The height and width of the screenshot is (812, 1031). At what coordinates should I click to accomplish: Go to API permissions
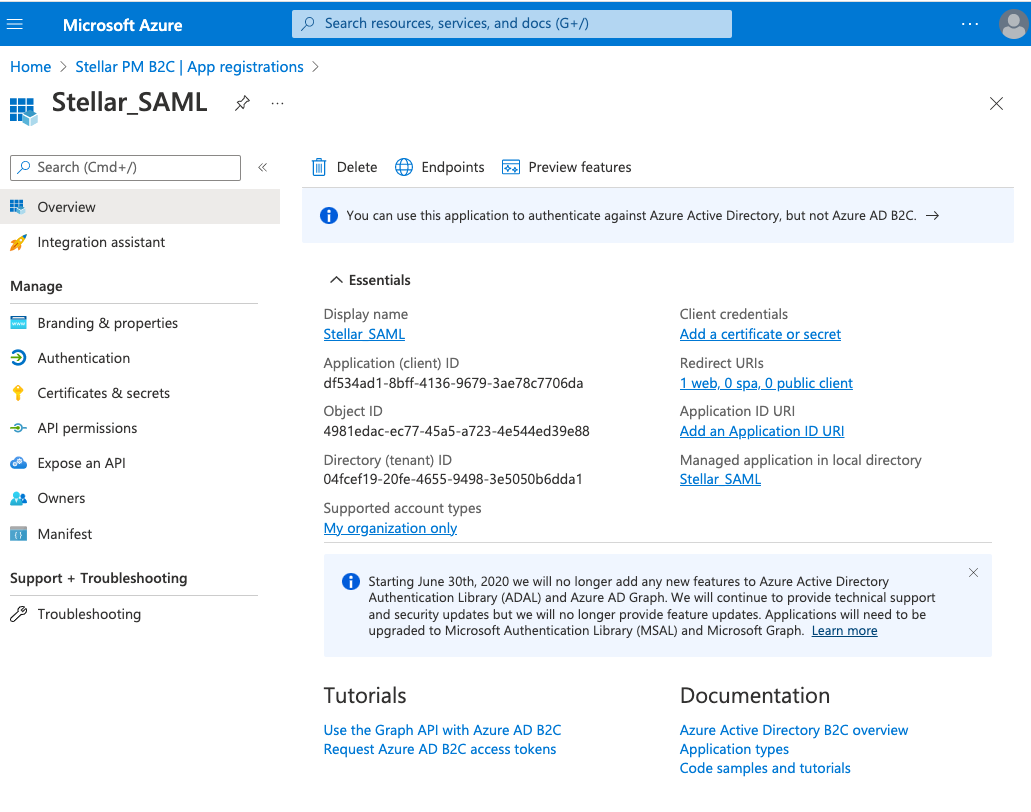pos(87,428)
